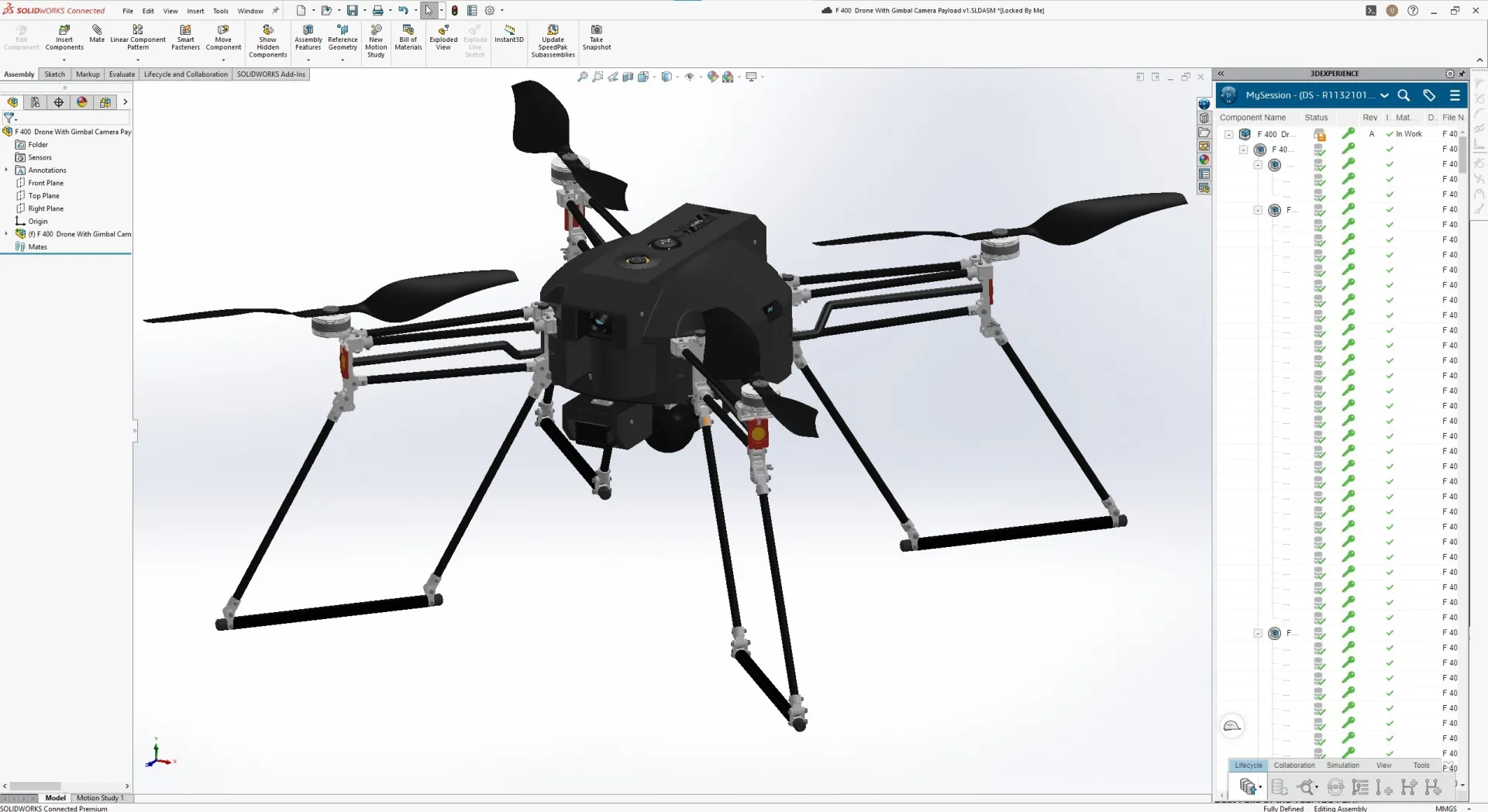This screenshot has height=812, width=1488.
Task: Toggle Show Hidden Components
Action: tap(267, 40)
